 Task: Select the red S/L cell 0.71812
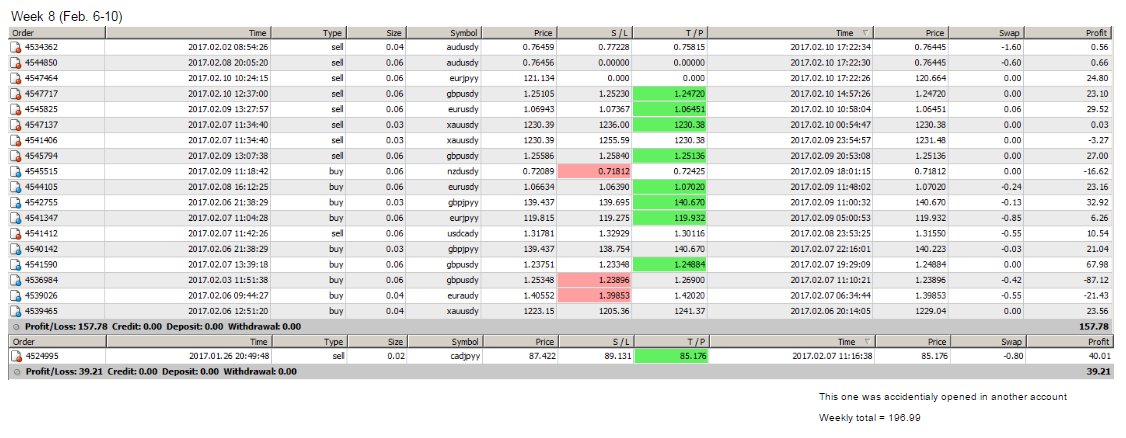click(596, 172)
